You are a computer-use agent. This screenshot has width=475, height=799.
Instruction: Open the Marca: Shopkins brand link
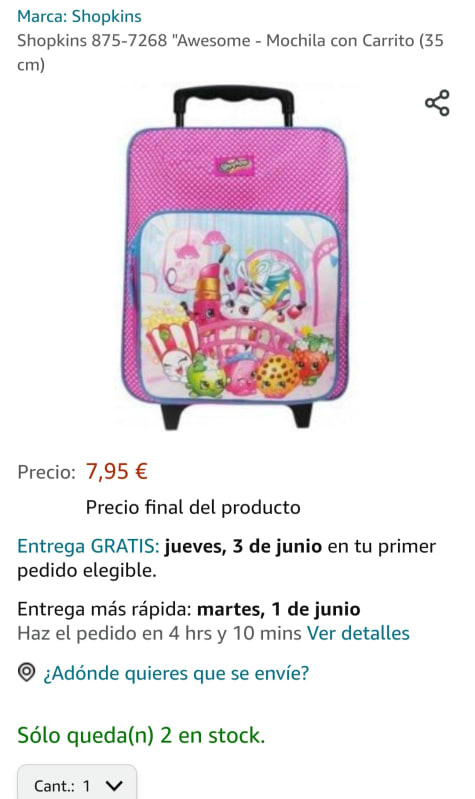pos(80,16)
